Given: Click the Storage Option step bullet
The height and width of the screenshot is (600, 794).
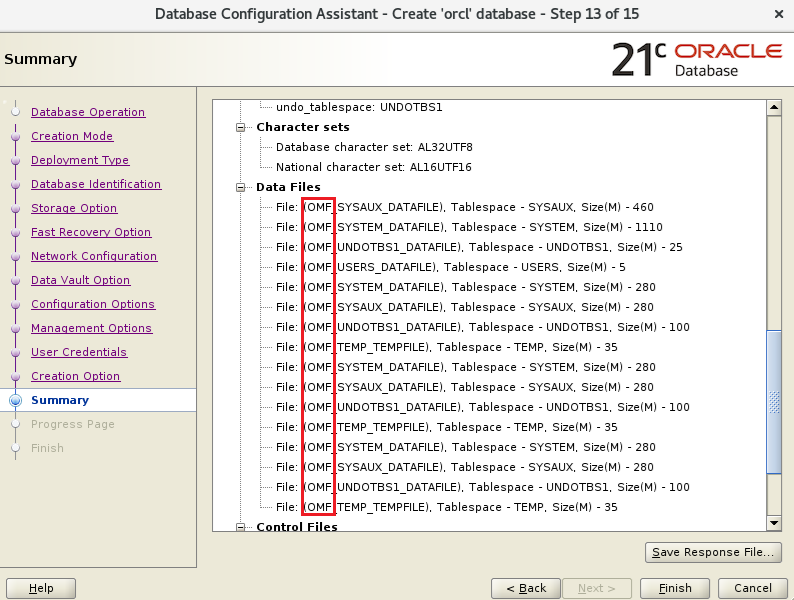Looking at the screenshot, I should coord(16,208).
